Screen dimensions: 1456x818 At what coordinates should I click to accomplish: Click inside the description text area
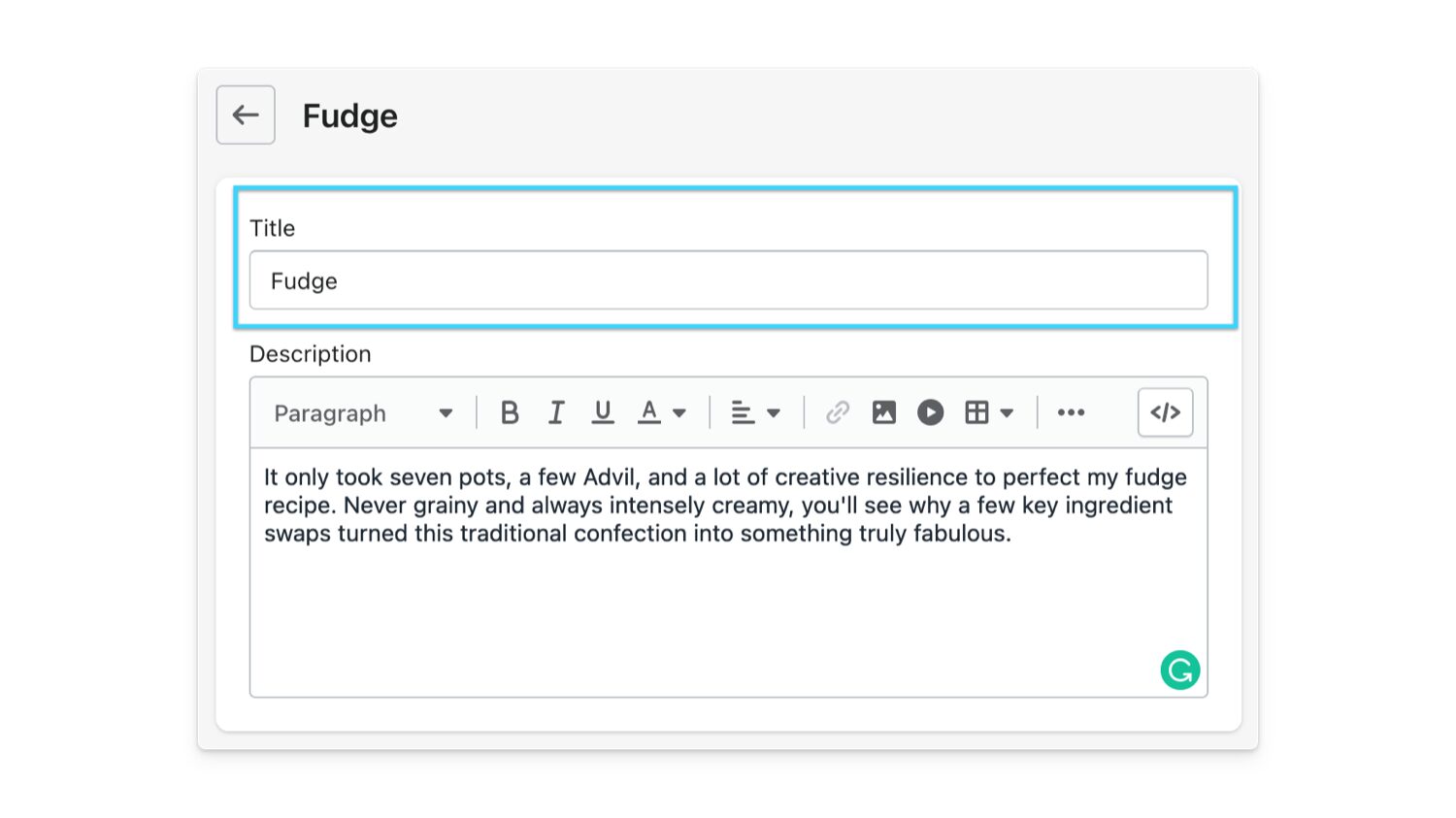pos(729,573)
